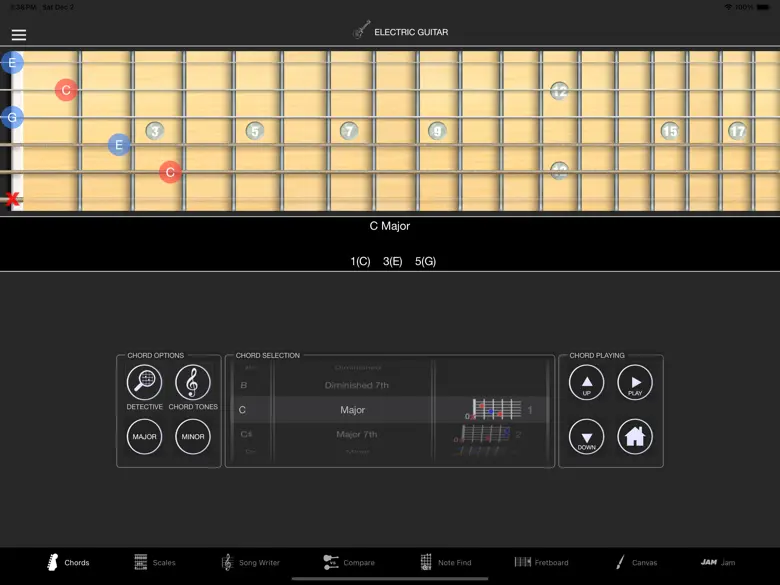Click the 5(G) chord tone label
Image resolution: width=780 pixels, height=585 pixels.
coord(425,261)
